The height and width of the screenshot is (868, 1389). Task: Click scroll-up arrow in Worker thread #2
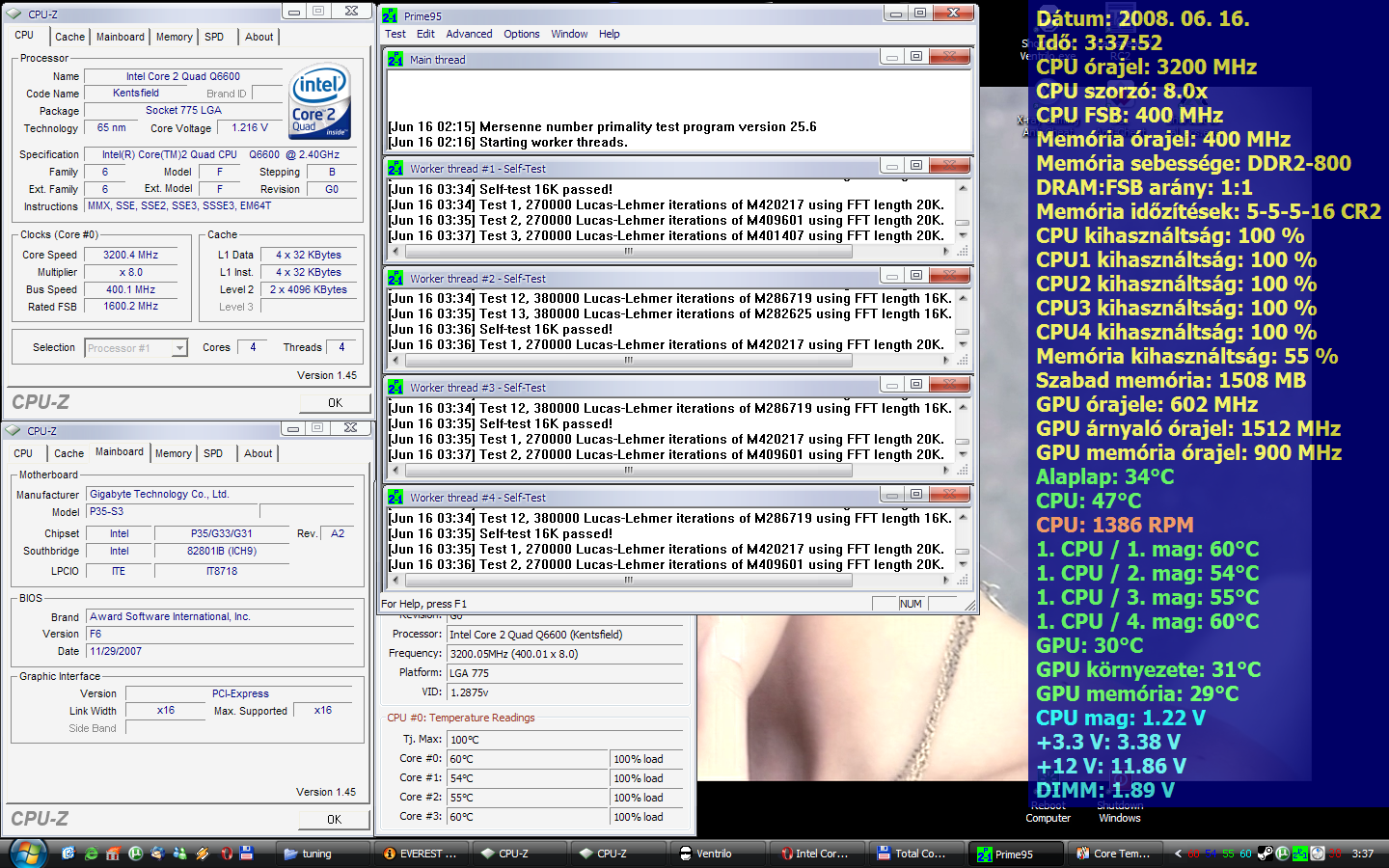962,298
